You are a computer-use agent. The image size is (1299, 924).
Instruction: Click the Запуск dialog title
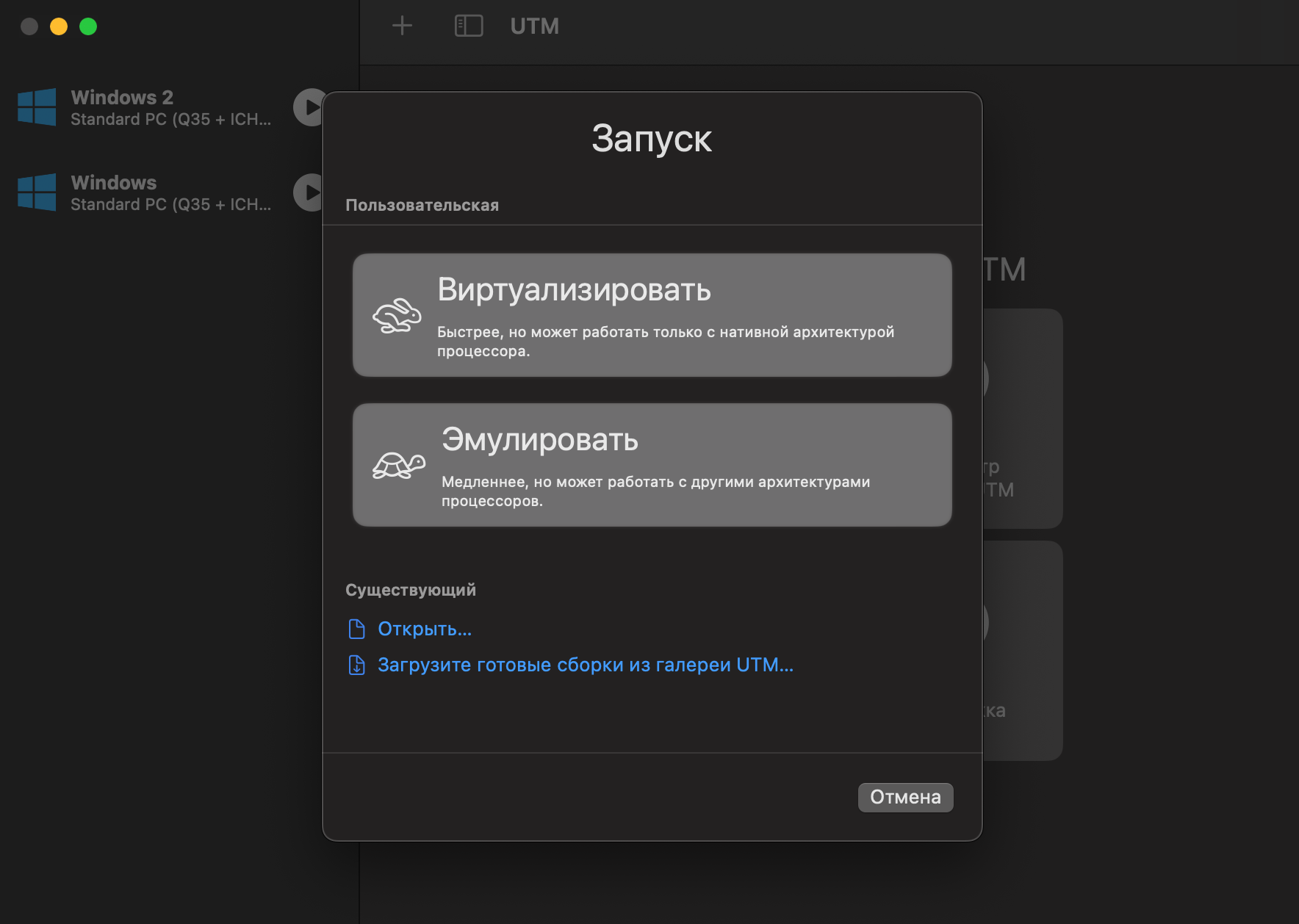pos(652,138)
